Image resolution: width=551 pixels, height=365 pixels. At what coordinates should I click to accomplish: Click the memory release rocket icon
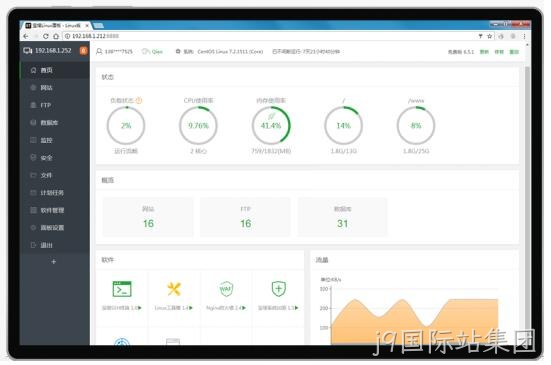click(x=271, y=116)
